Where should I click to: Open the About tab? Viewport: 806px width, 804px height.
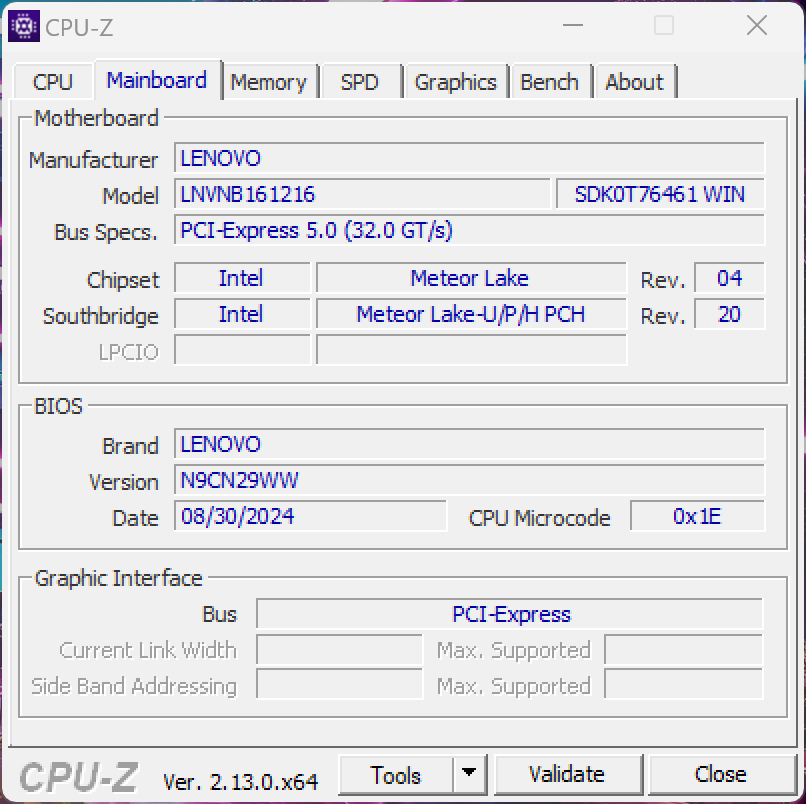click(635, 82)
